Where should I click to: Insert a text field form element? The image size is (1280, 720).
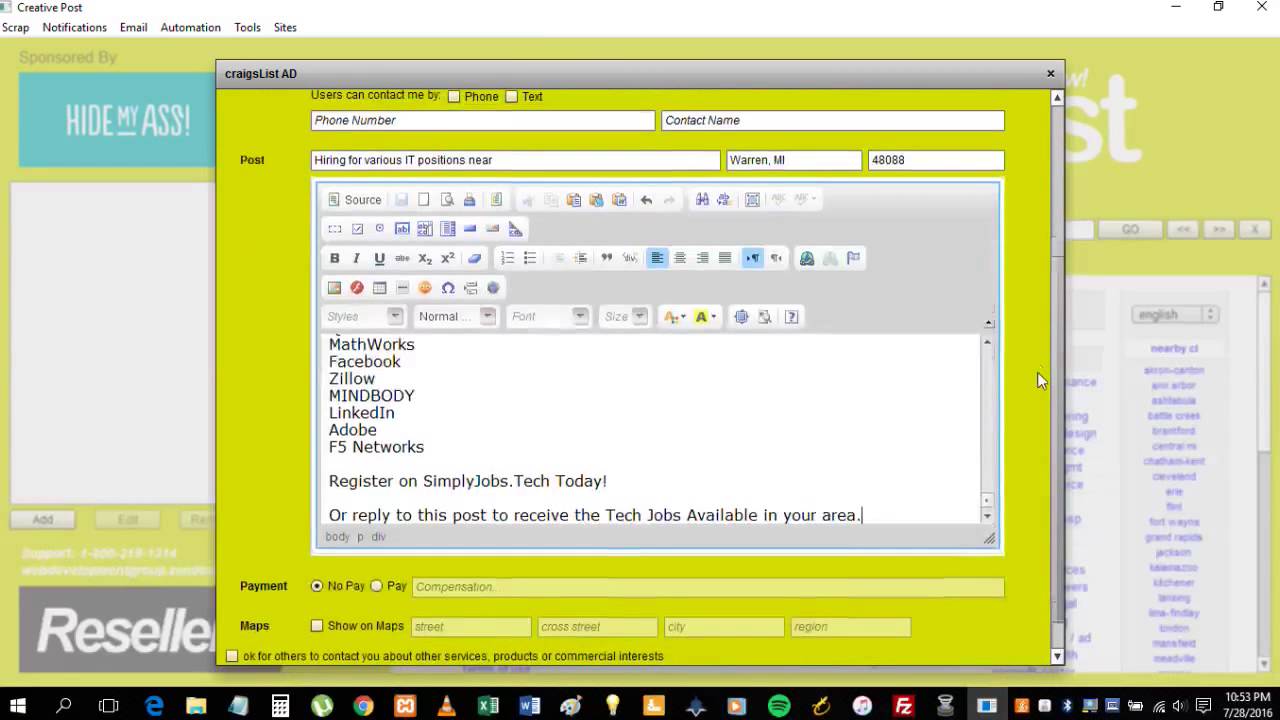pos(402,229)
